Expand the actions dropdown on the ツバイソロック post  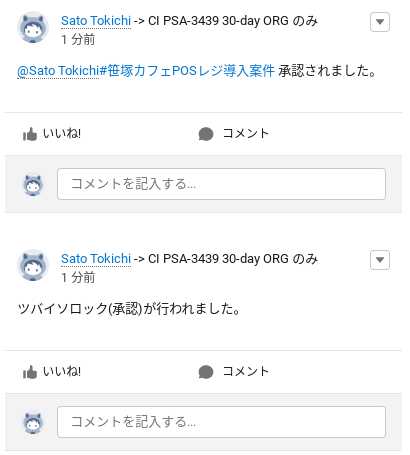pos(380,260)
